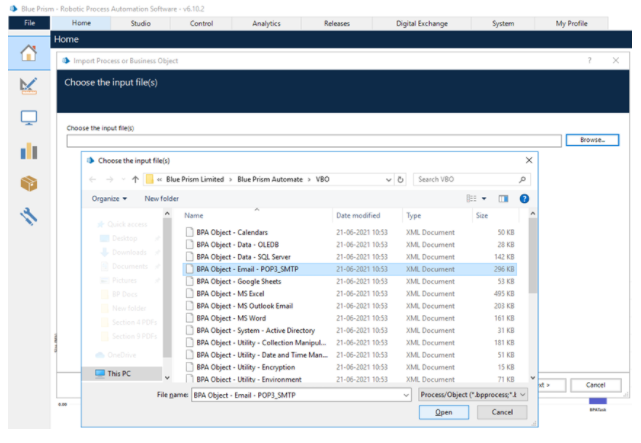Click help question mark in Import window
Viewport: 641px width, 443px height.
(589, 60)
